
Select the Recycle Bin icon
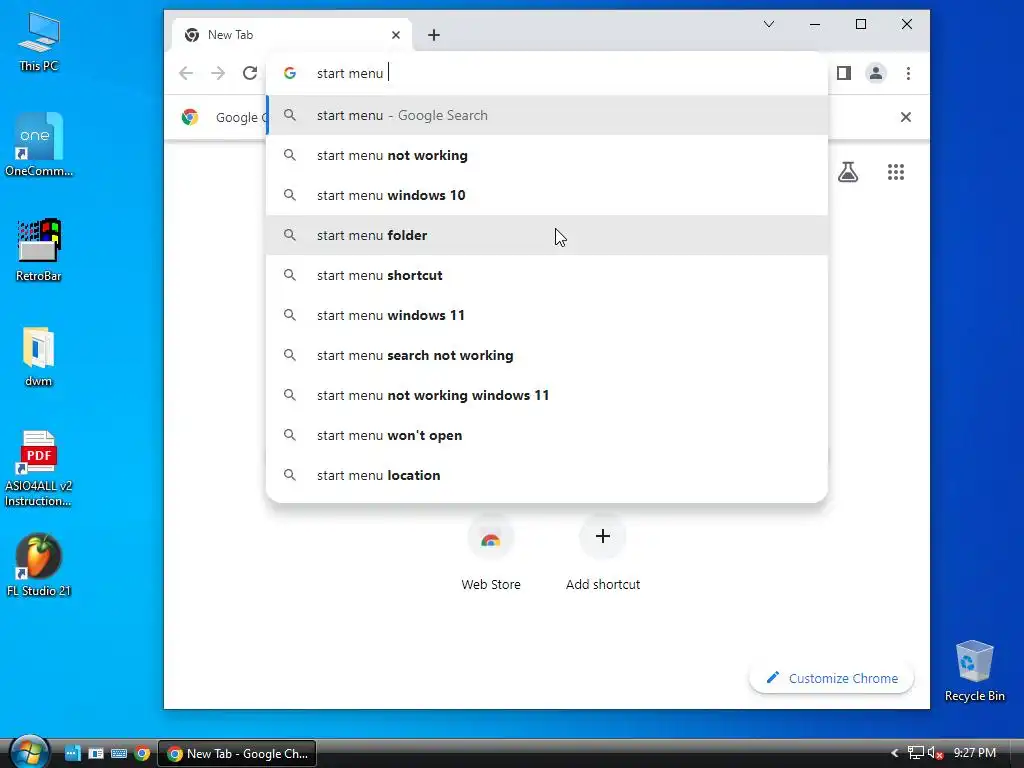point(974,671)
